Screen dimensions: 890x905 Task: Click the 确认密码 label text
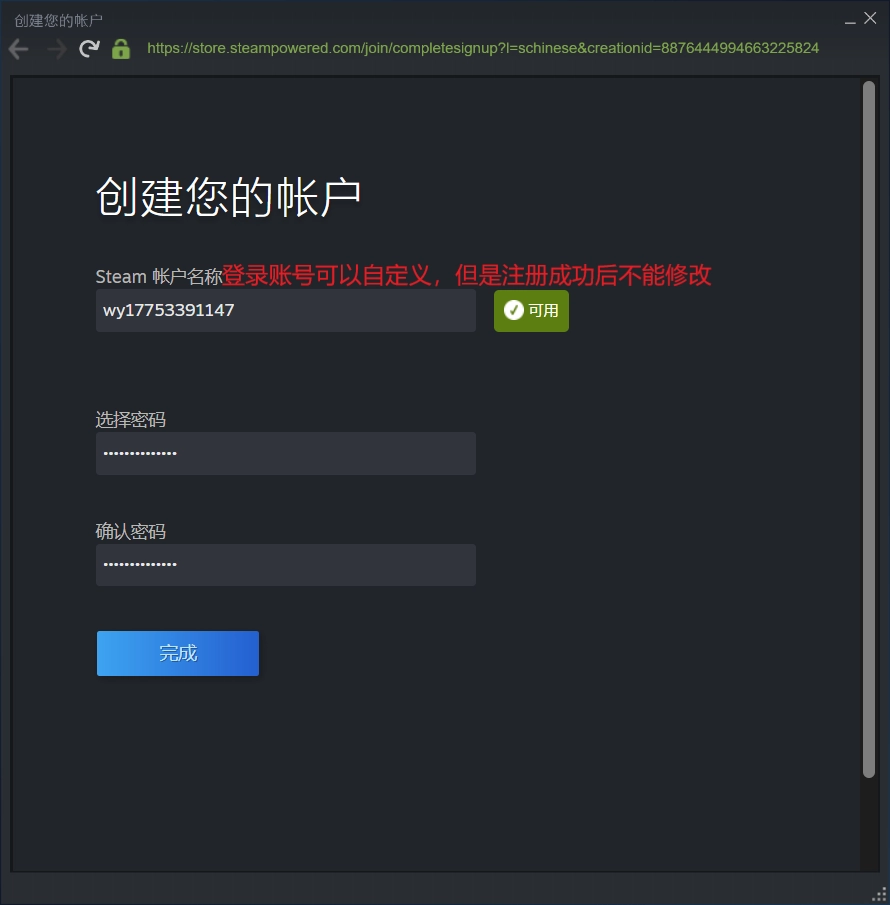[130, 532]
